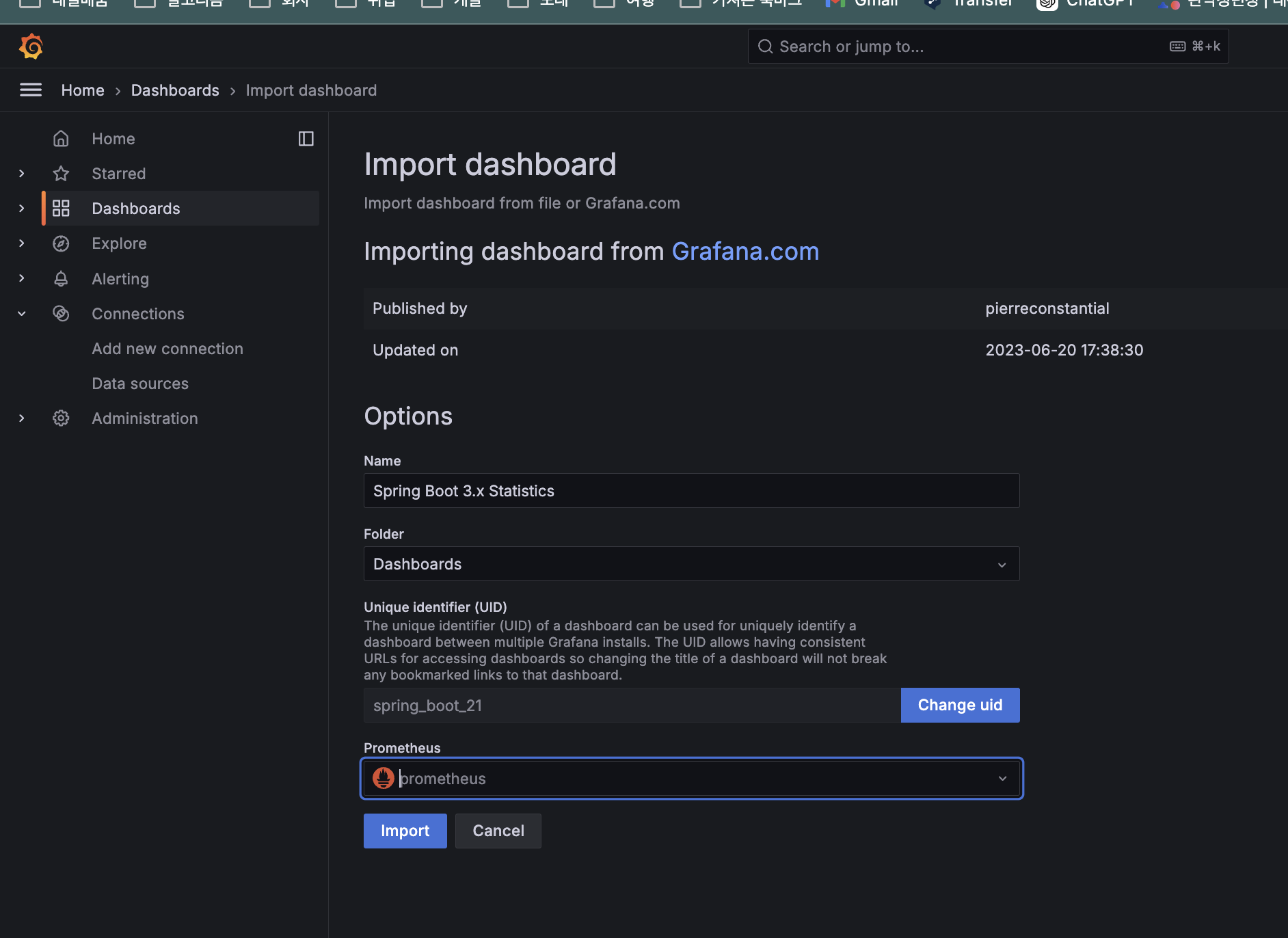Click Import dashboard breadcrumb text
This screenshot has width=1288, height=938.
point(311,90)
